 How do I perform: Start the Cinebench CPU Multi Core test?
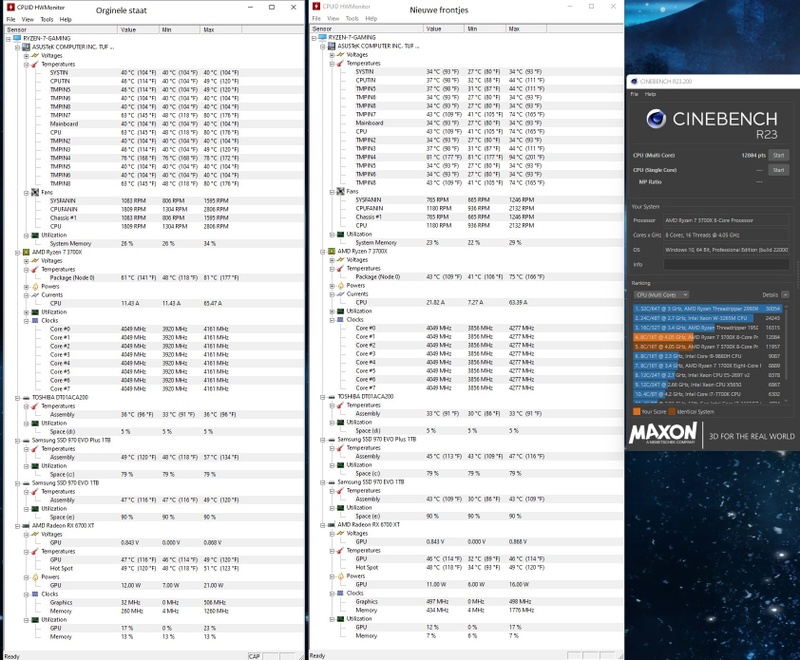(x=779, y=156)
